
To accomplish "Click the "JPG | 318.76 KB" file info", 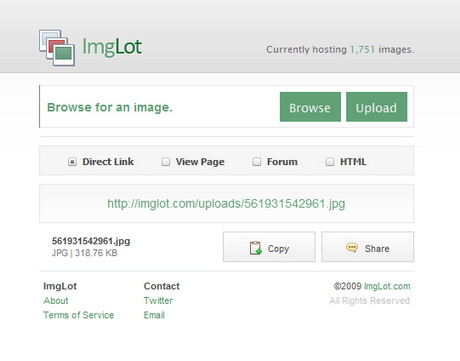I will click(85, 253).
